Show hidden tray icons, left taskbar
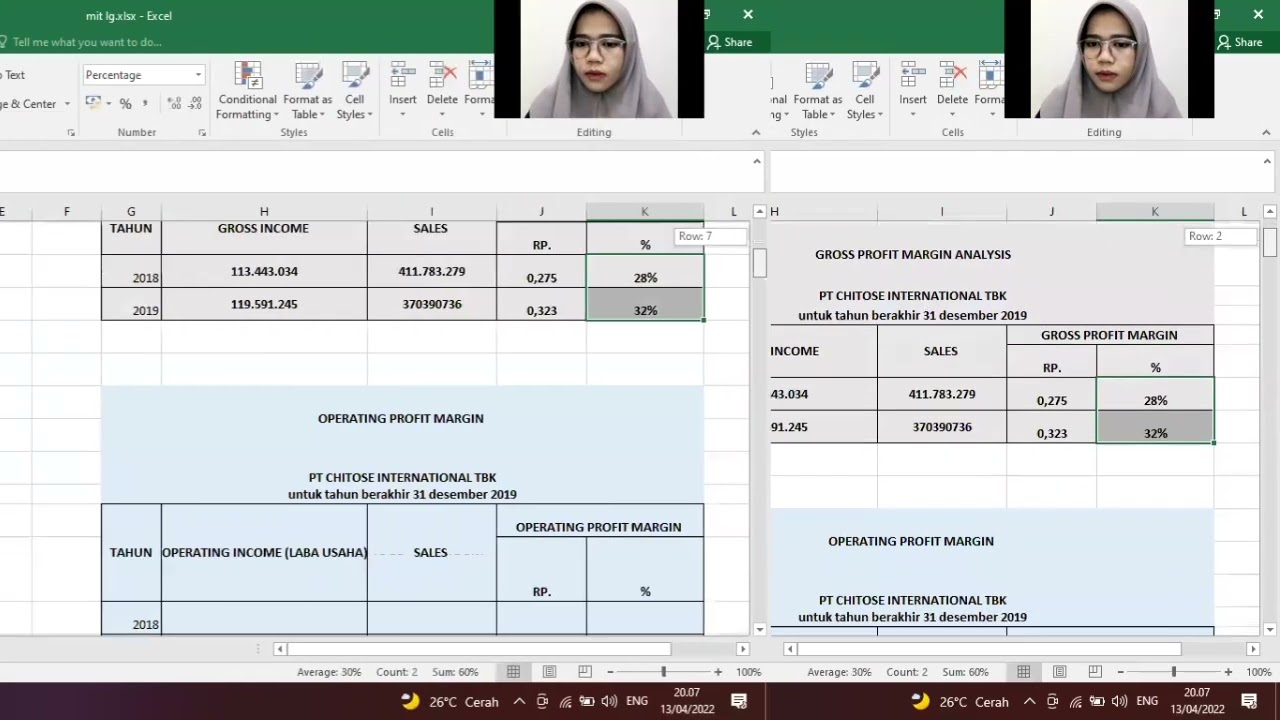Screen dimensions: 1280x720 coord(519,701)
